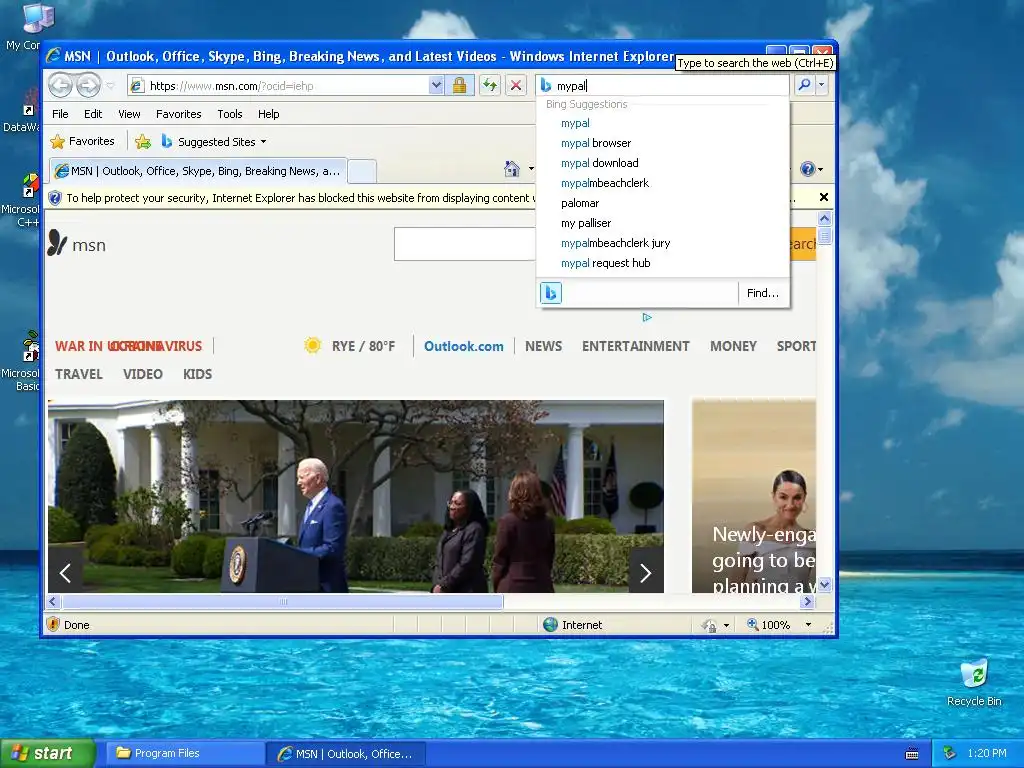Image resolution: width=1024 pixels, height=768 pixels.
Task: Click the MSN page search field
Action: point(465,244)
